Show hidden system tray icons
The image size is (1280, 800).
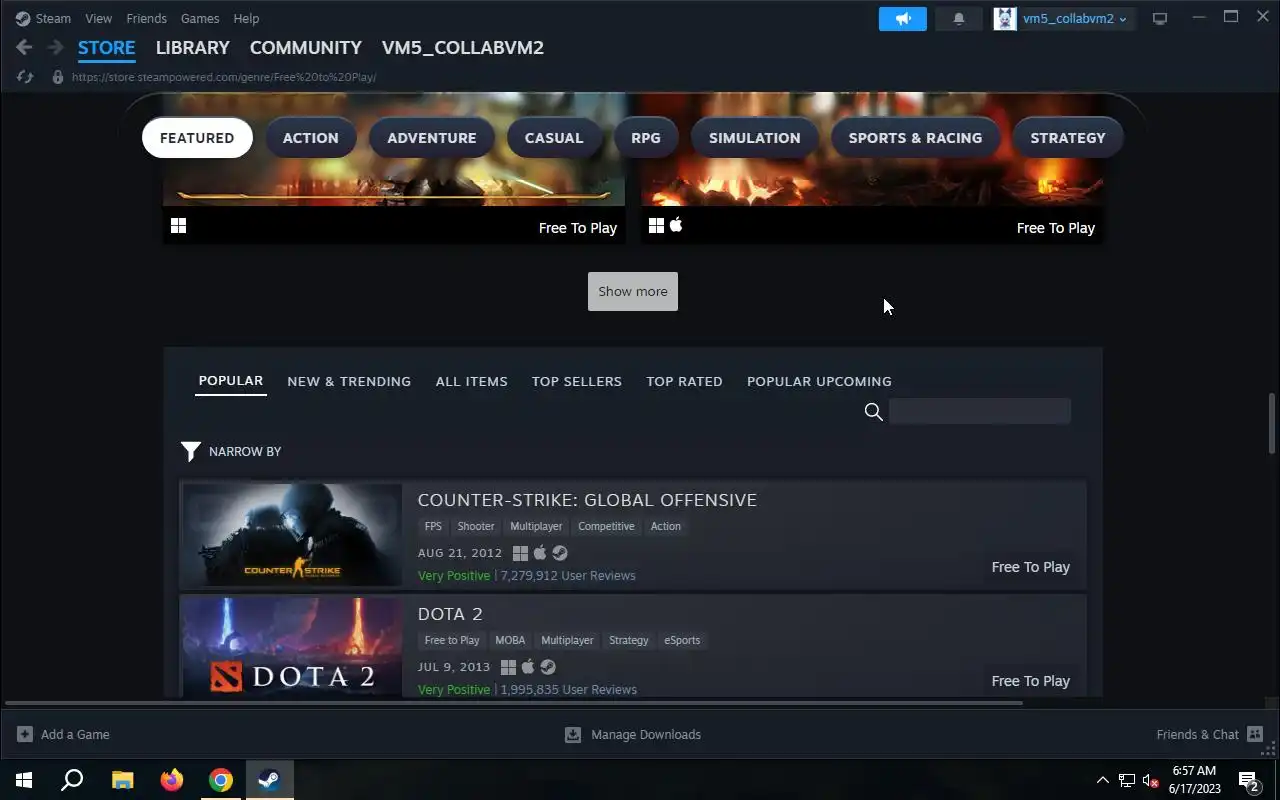pos(1102,780)
